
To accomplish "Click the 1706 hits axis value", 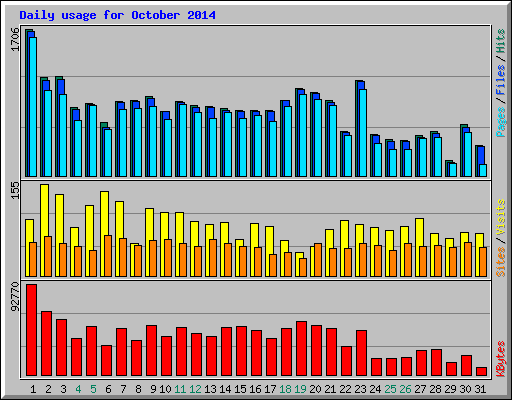I will 15,39.
